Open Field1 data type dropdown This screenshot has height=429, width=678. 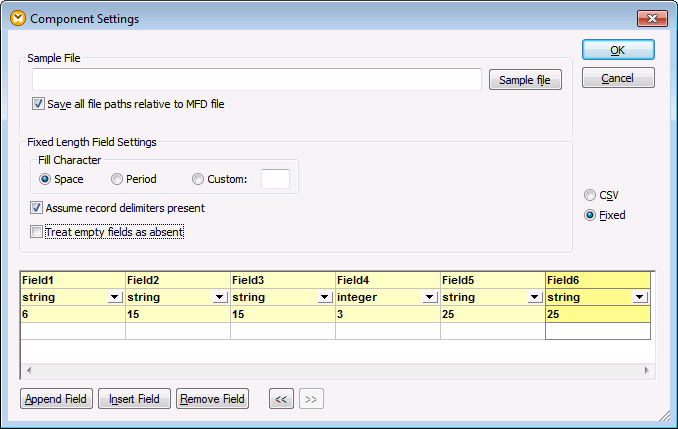point(115,297)
